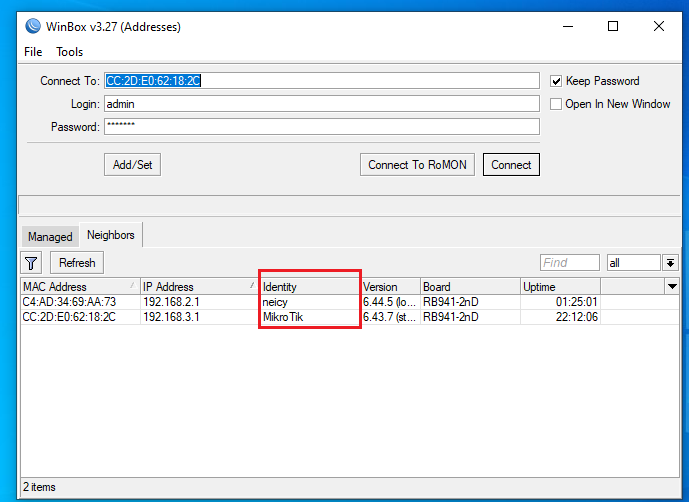This screenshot has height=502, width=689.
Task: Click the WinBox application logo icon
Action: tap(33, 26)
